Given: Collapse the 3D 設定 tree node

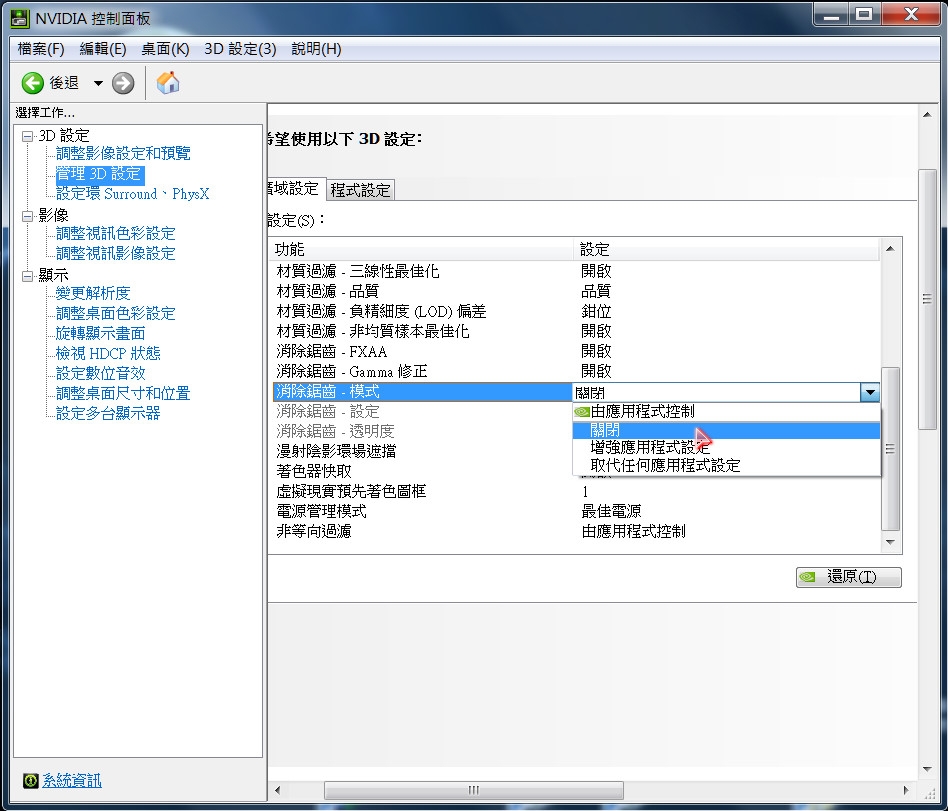Looking at the screenshot, I should (27, 136).
